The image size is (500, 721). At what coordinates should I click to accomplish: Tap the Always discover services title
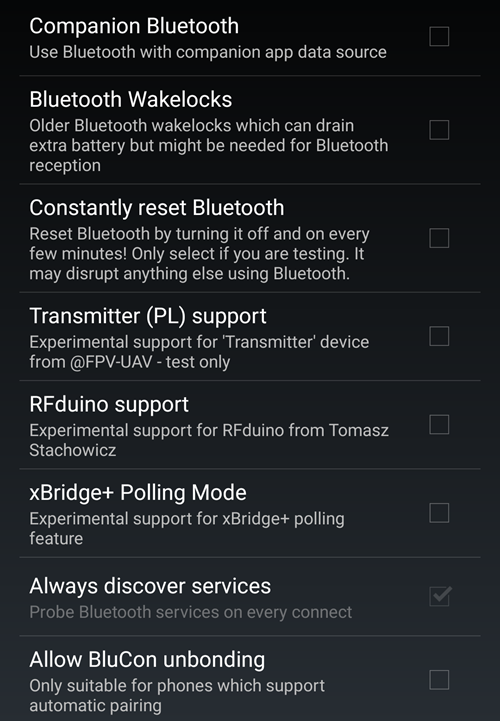[150, 586]
